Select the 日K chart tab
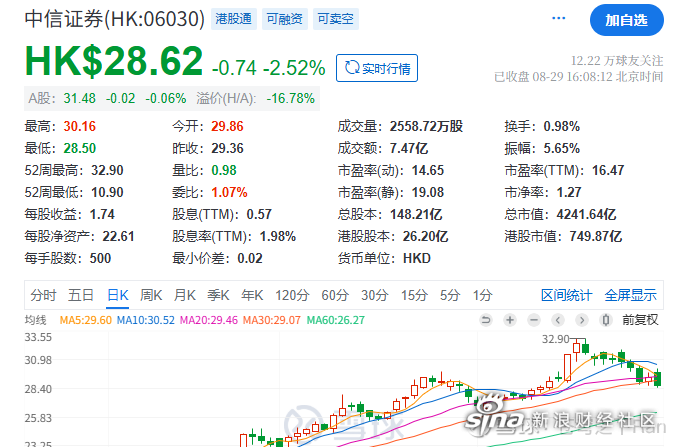The height and width of the screenshot is (447, 686). point(118,295)
